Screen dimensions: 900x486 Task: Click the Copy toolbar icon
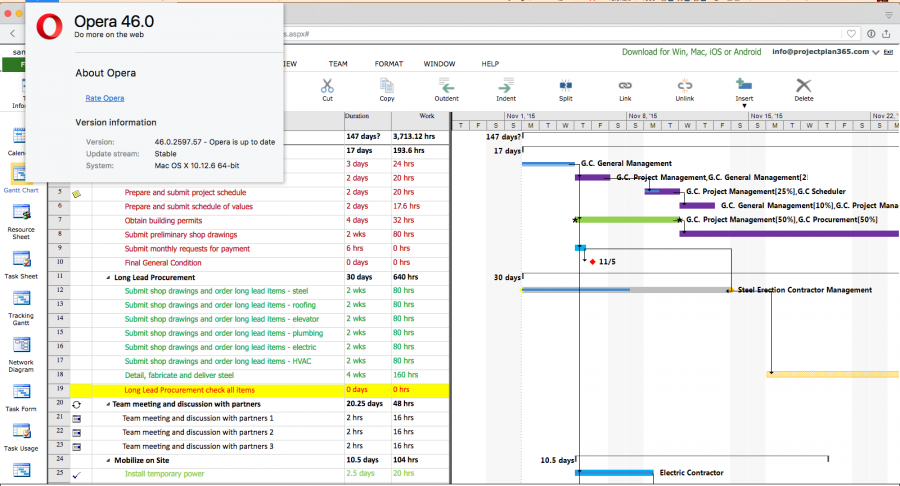[x=387, y=86]
